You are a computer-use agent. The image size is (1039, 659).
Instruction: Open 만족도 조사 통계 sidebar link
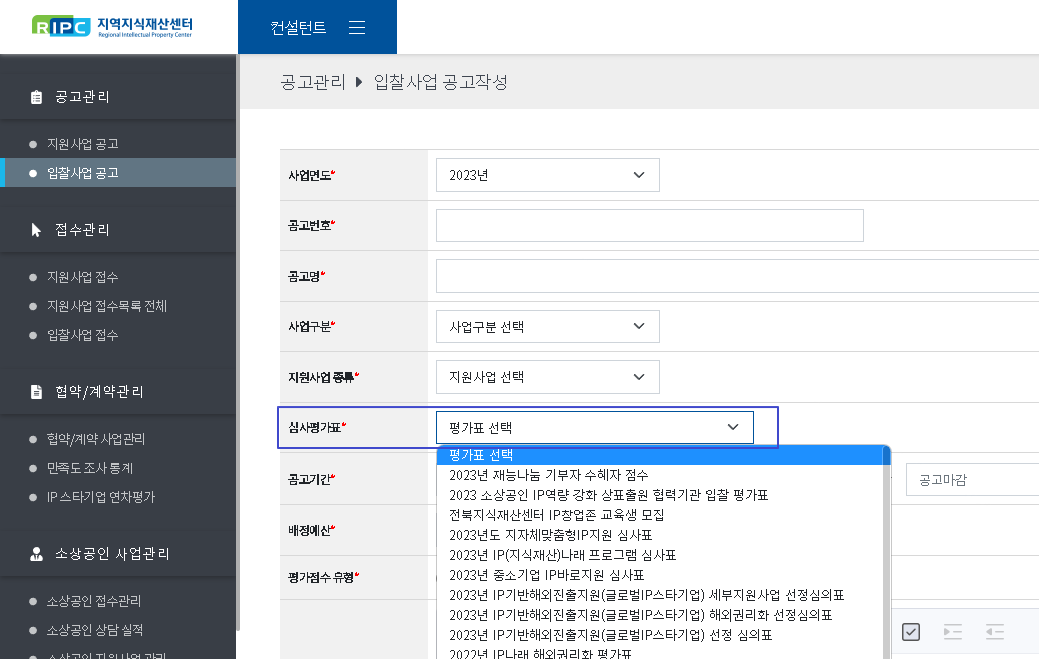90,468
